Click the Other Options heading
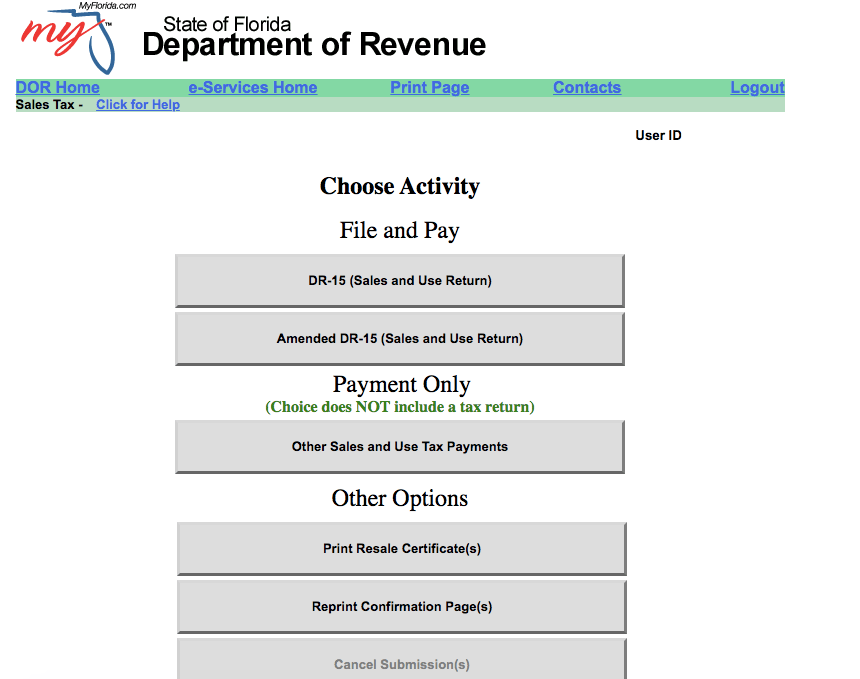 [x=400, y=498]
